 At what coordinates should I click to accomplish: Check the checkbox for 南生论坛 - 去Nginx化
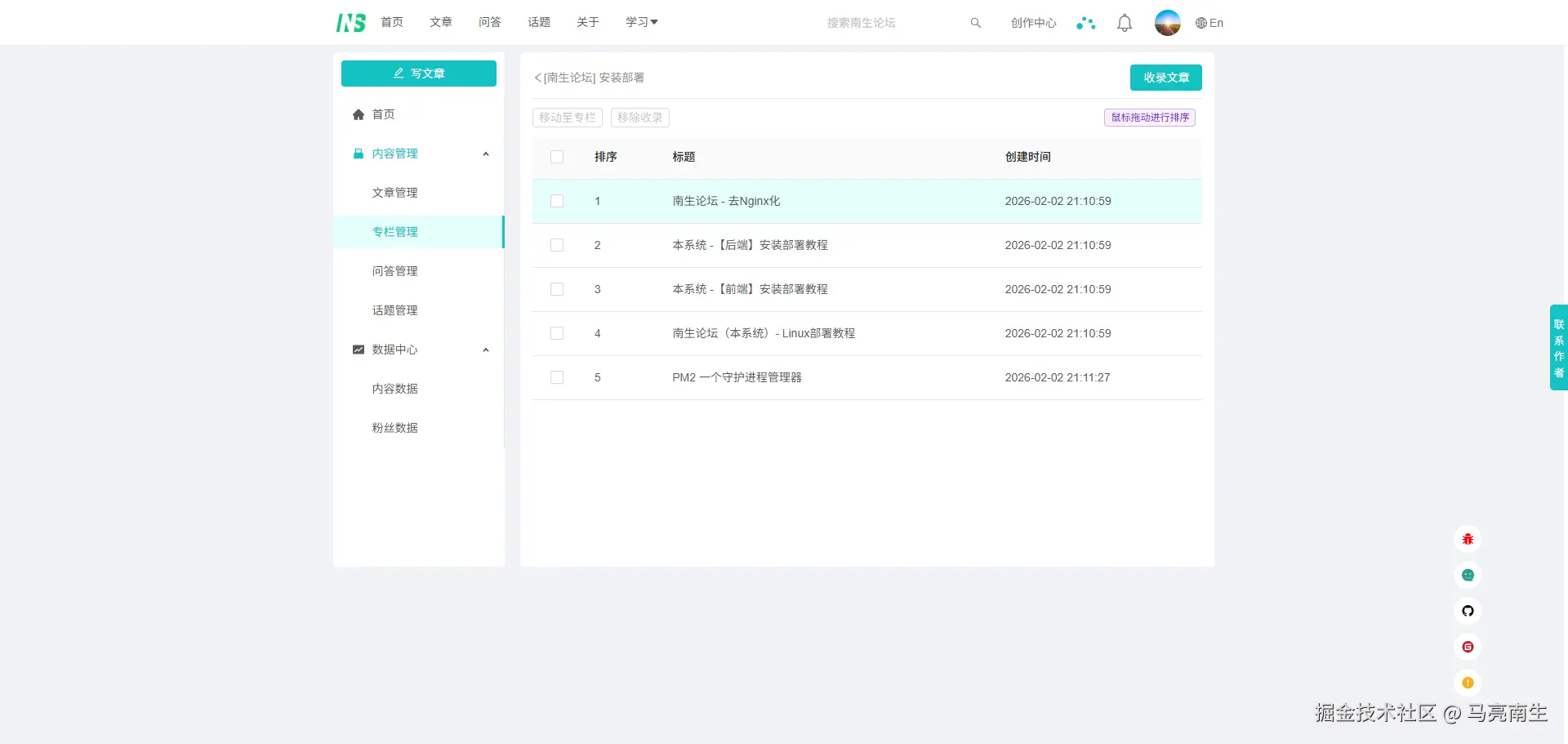[557, 201]
